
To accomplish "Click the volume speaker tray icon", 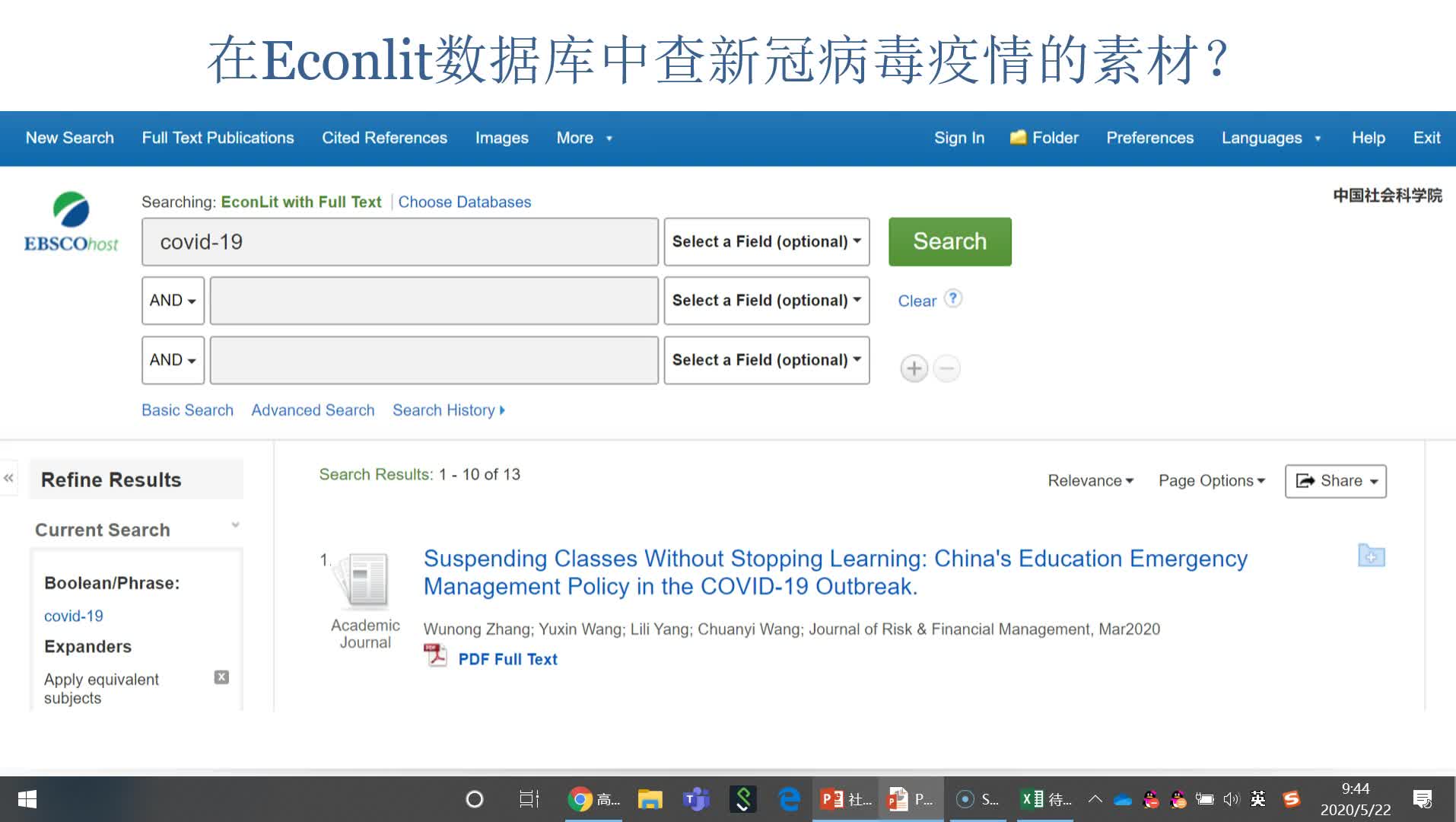I will [1232, 799].
